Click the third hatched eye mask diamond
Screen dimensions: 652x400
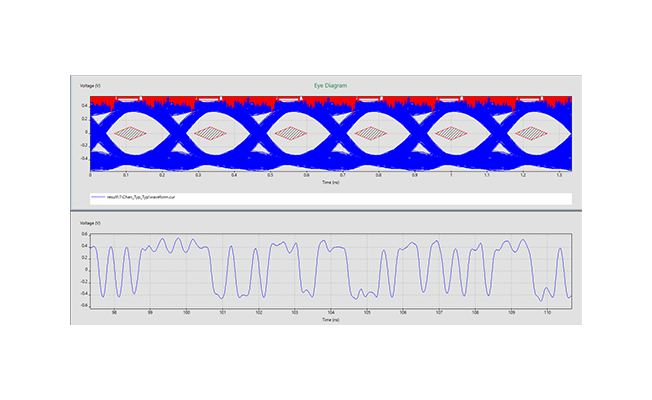click(291, 132)
